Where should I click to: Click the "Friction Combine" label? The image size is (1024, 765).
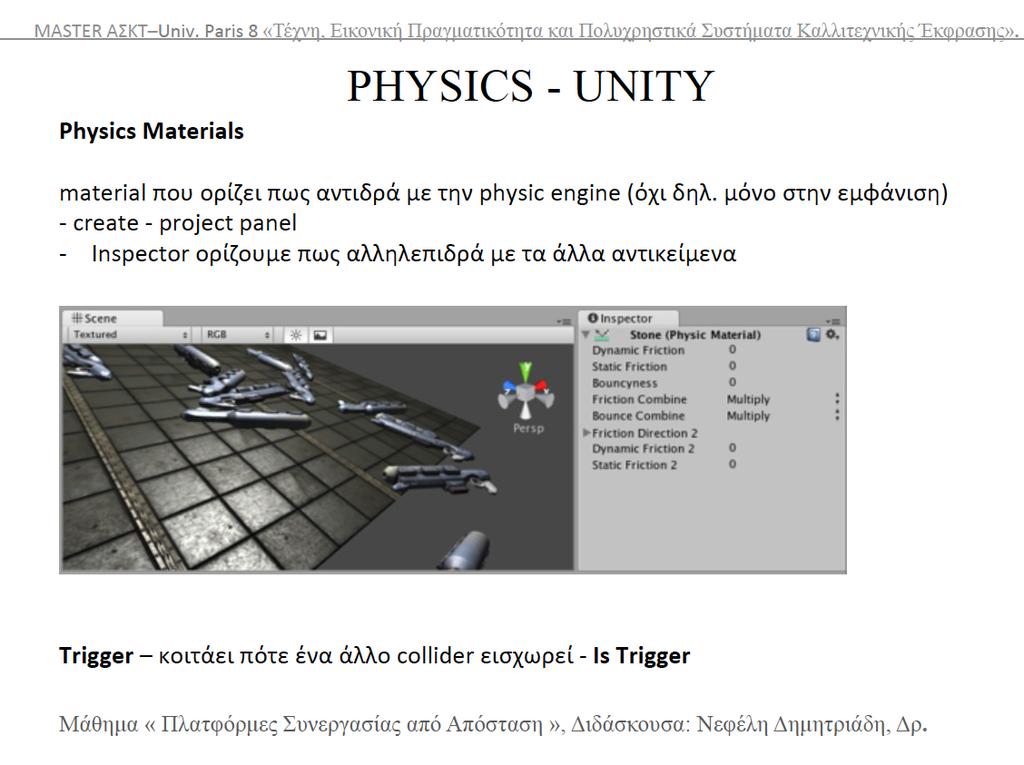[x=639, y=399]
